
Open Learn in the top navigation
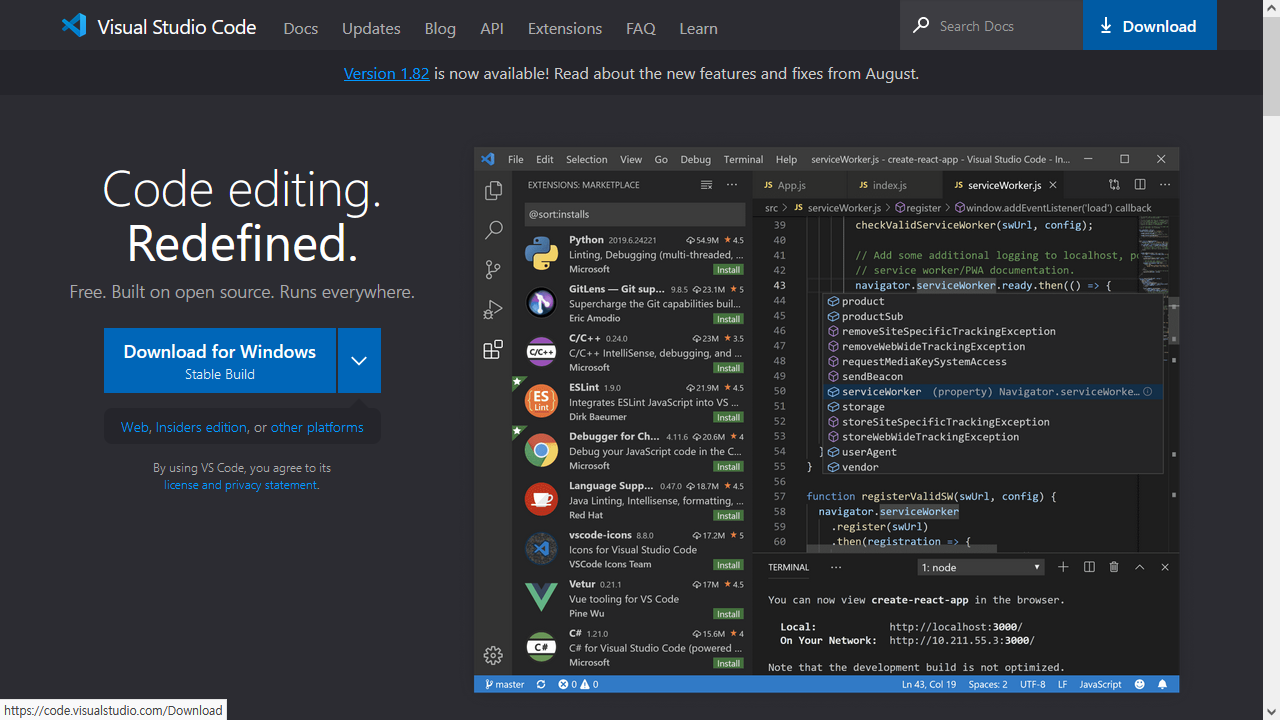tap(698, 28)
